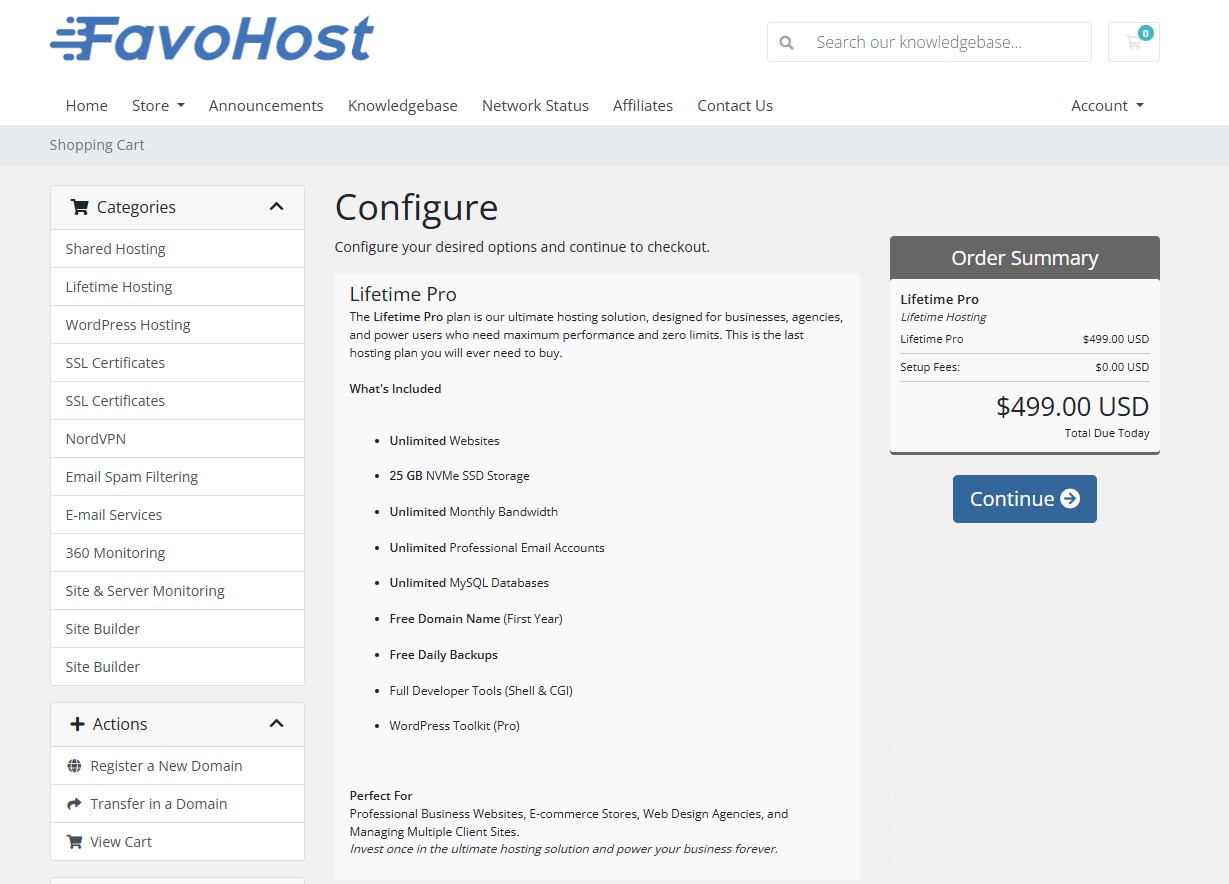Click the cart icon in Categories header
Image resolution: width=1229 pixels, height=884 pixels.
[79, 207]
